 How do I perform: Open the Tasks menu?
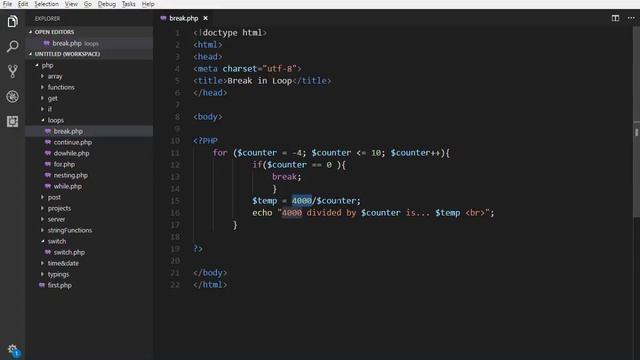point(129,4)
